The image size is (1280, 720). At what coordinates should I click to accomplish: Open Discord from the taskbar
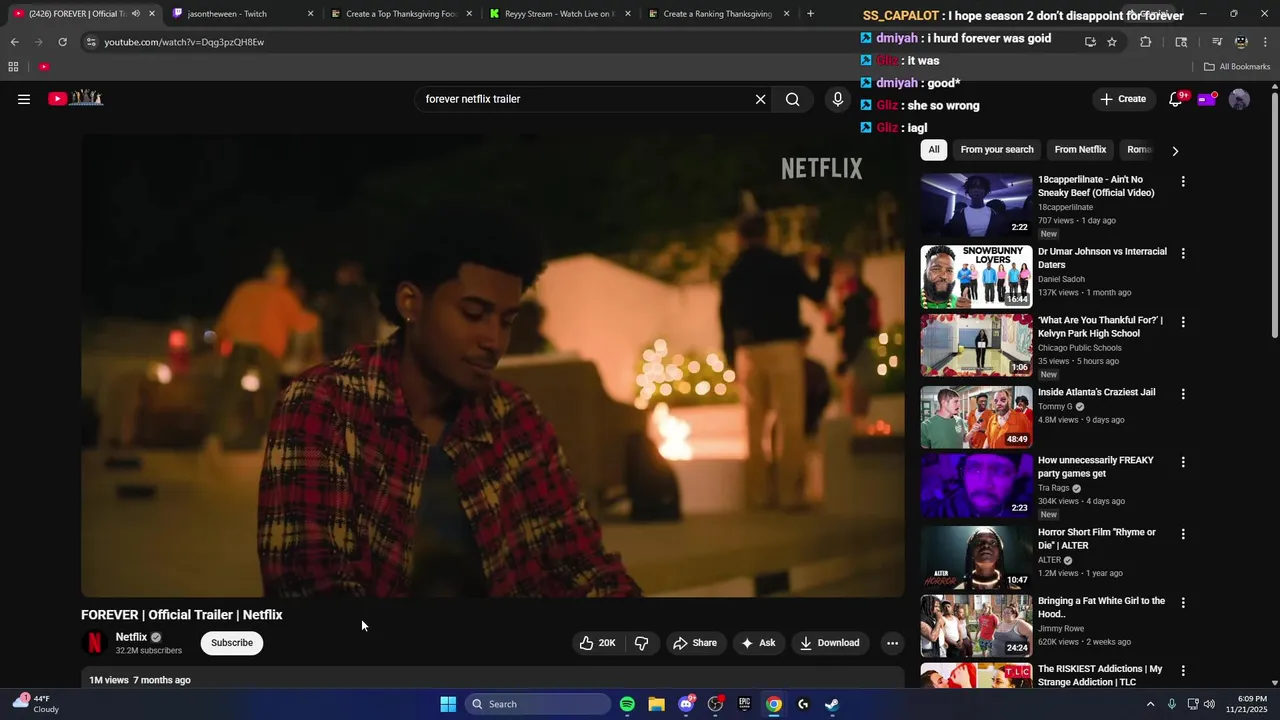coord(686,704)
